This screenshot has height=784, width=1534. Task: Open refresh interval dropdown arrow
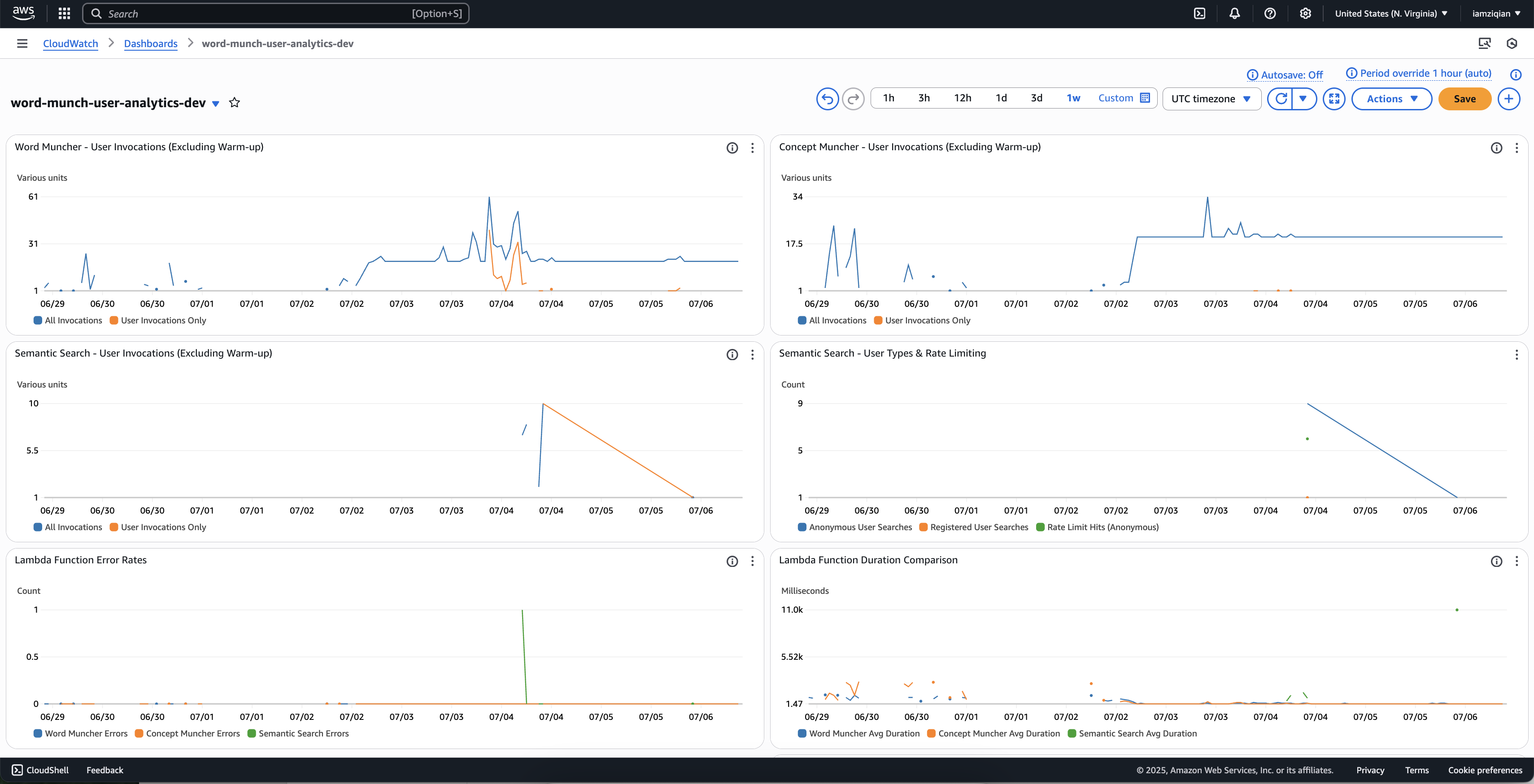click(1303, 99)
